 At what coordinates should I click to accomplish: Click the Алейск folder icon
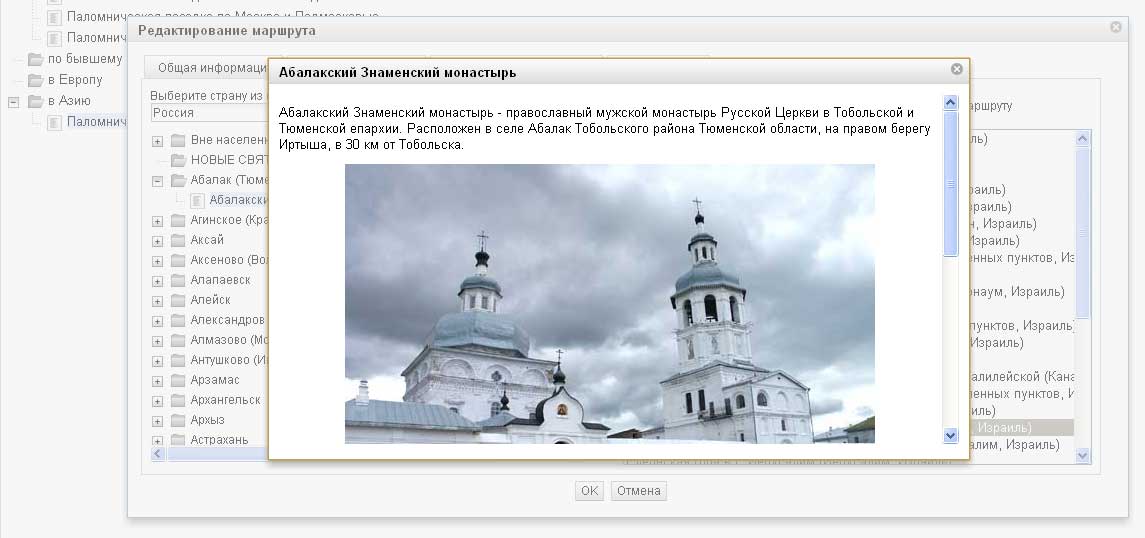pos(178,300)
